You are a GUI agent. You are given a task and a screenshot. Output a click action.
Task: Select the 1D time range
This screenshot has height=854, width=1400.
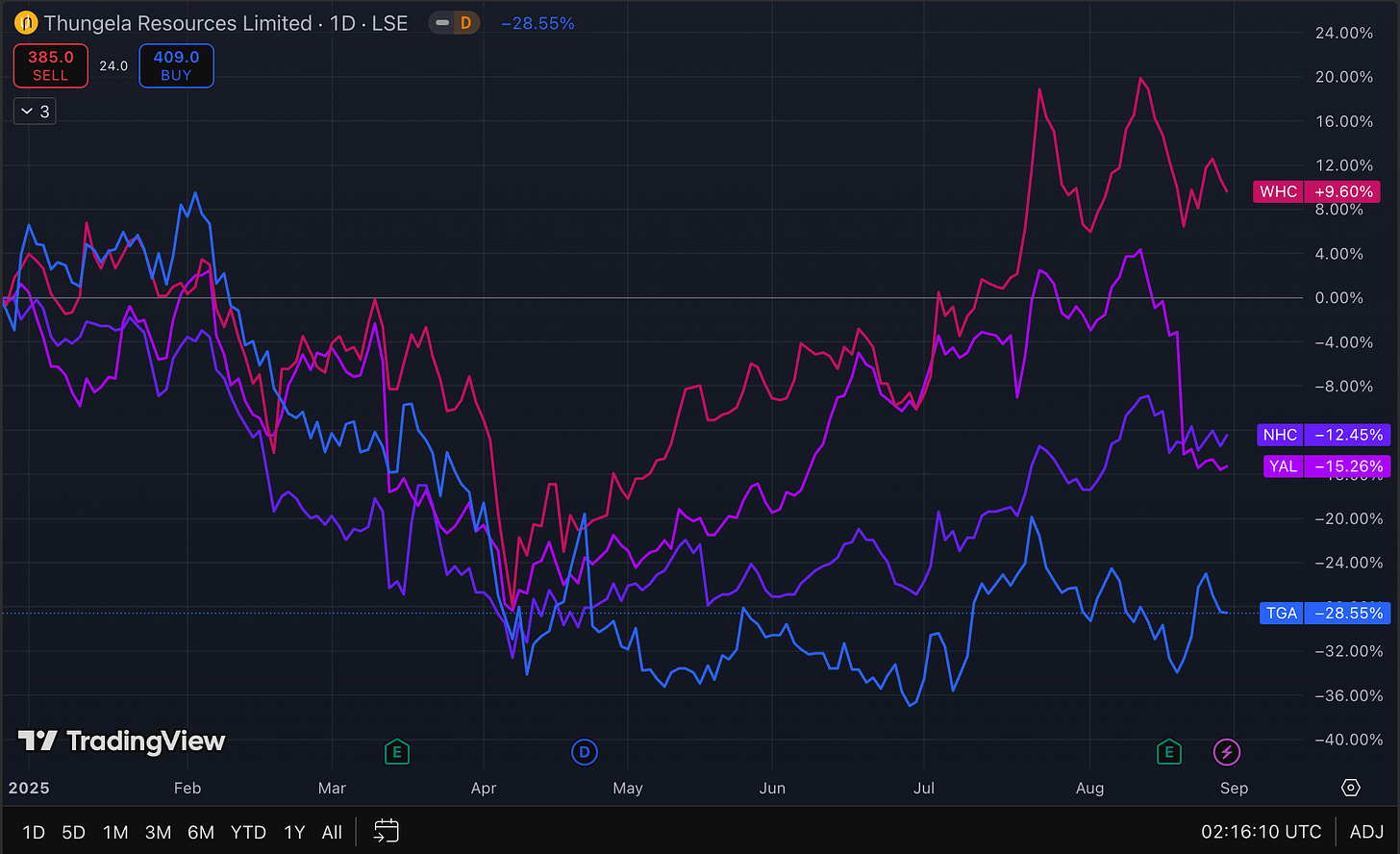34,832
